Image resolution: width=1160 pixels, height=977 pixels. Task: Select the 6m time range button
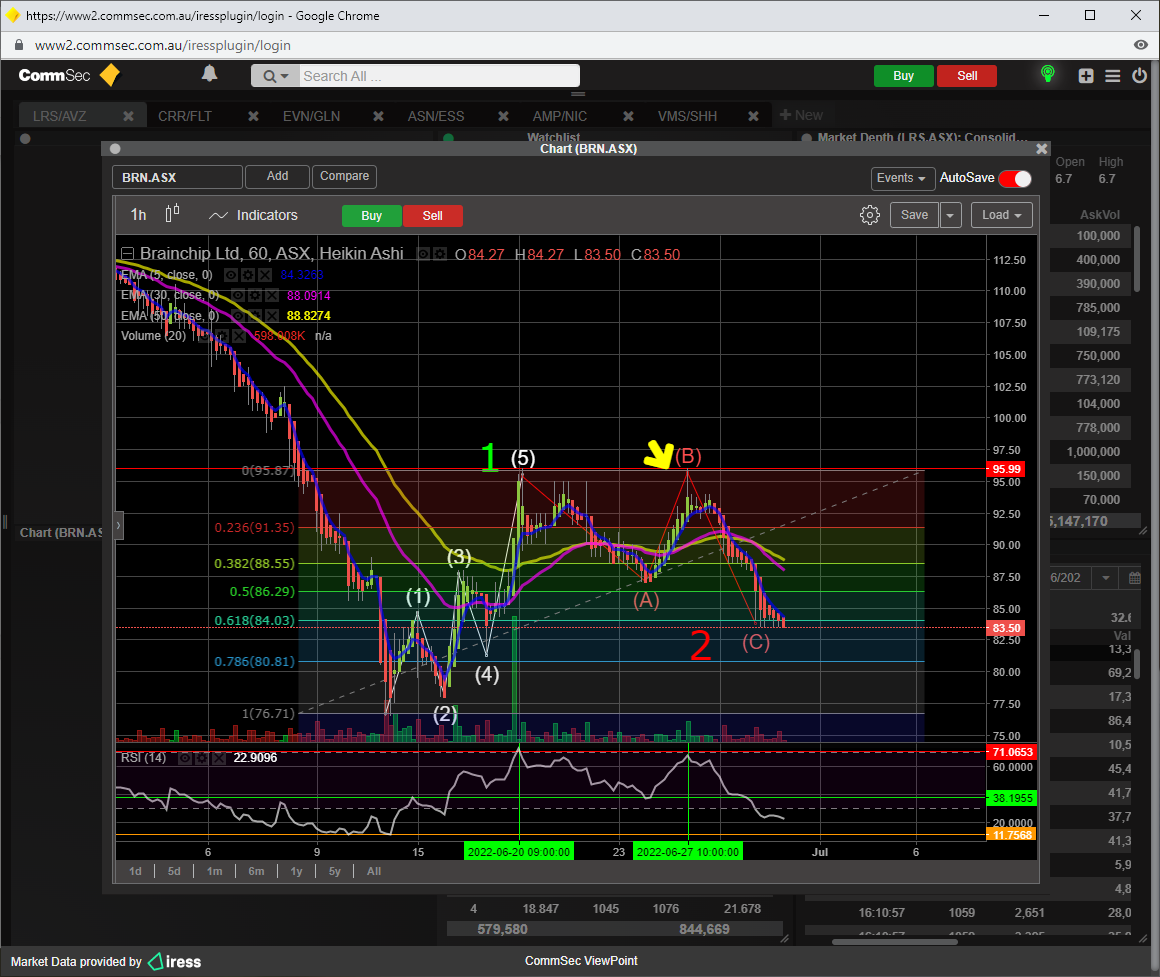(x=256, y=871)
